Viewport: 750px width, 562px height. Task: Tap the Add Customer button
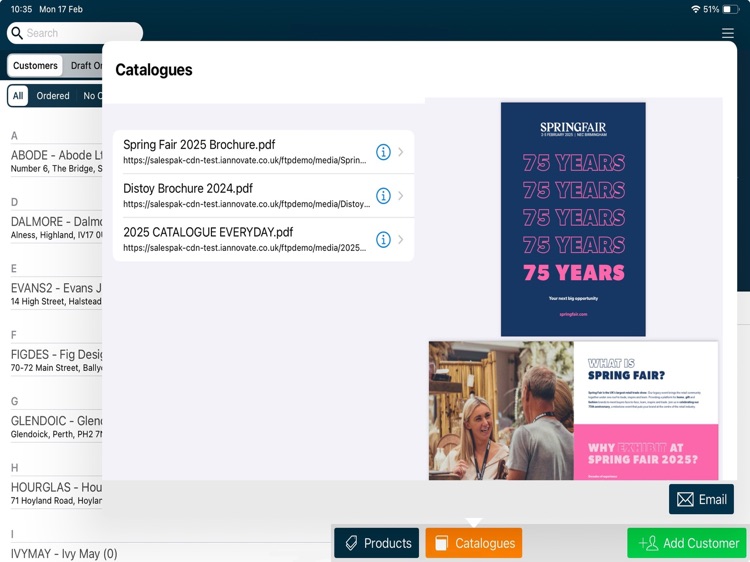tap(687, 543)
